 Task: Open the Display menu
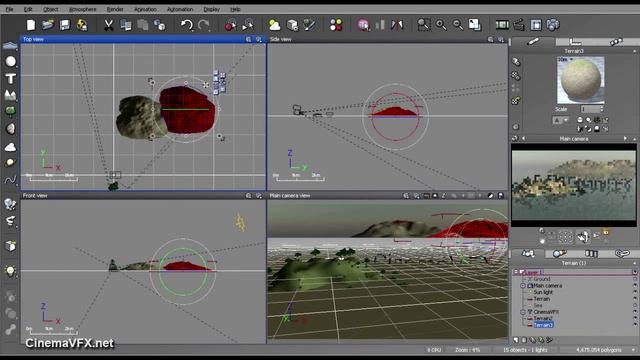coord(211,9)
